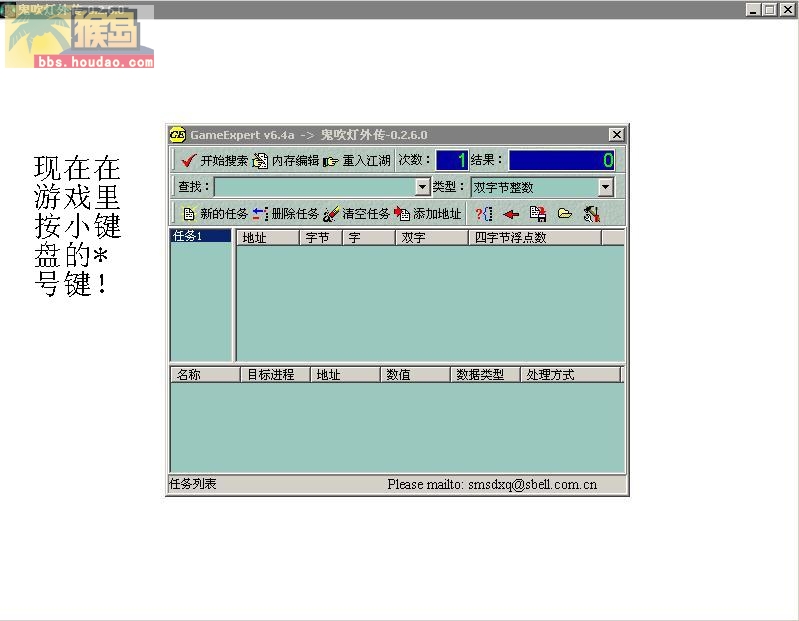This screenshot has height=621, width=799.
Task: Open the hammer tools settings icon
Action: 592,214
